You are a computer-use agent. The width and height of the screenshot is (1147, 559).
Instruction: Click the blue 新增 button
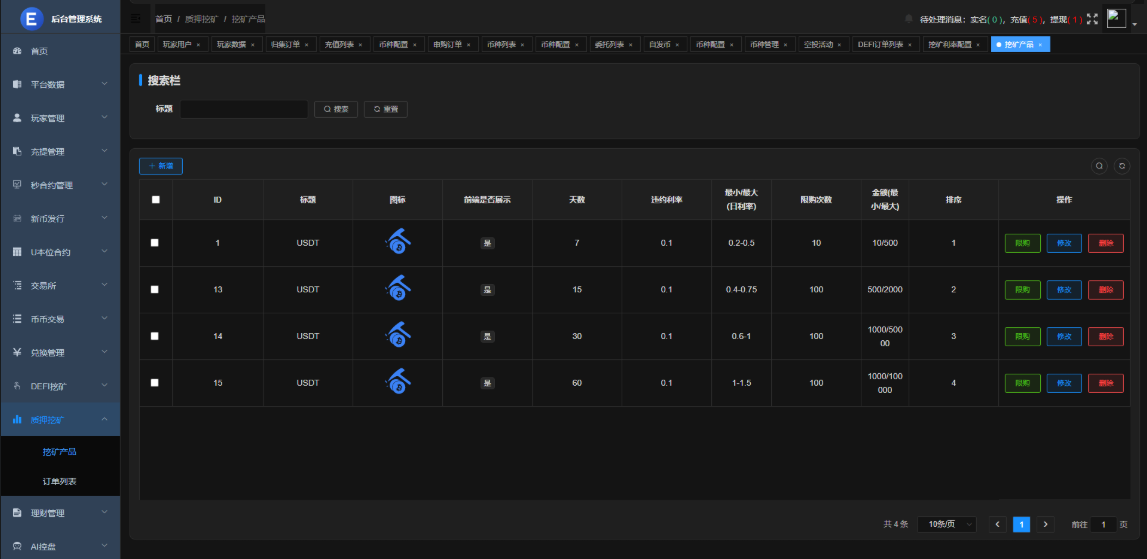[161, 166]
